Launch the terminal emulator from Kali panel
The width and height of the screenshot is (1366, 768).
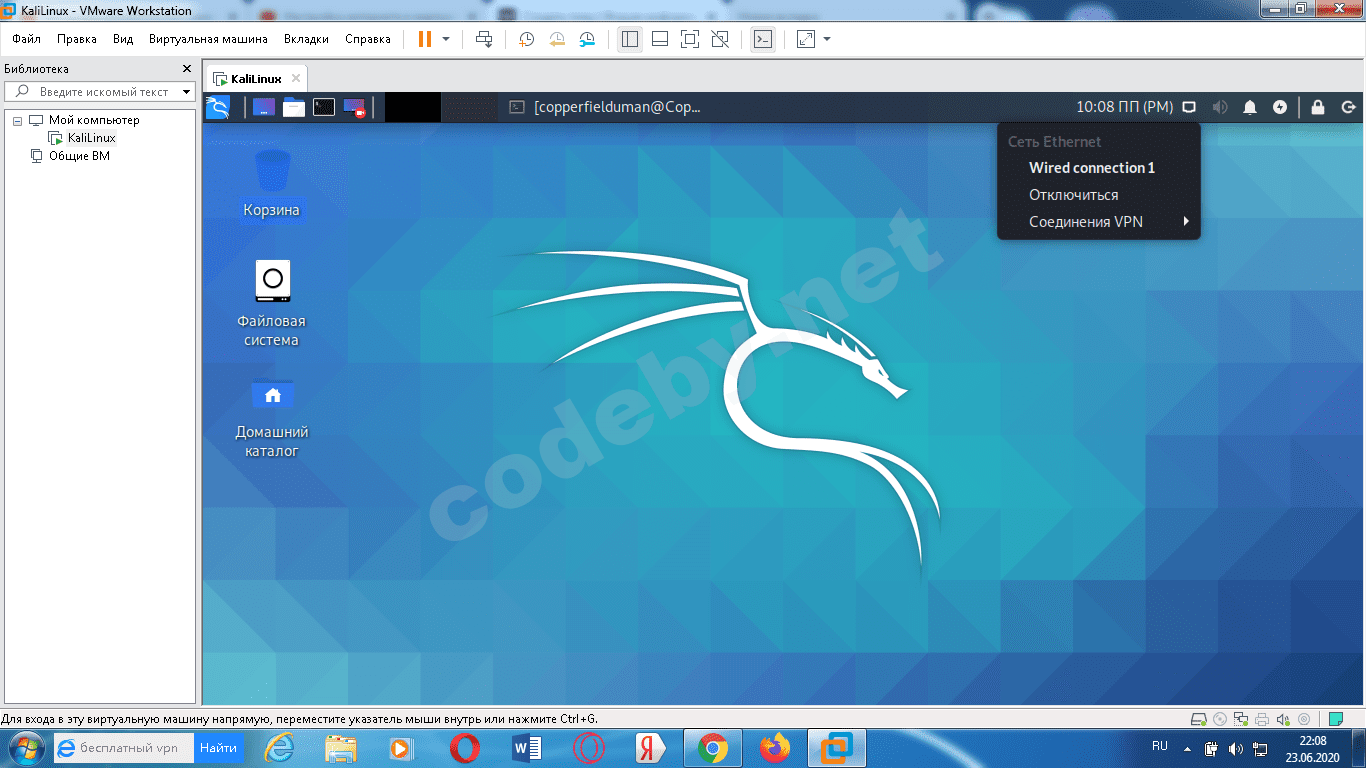(324, 107)
